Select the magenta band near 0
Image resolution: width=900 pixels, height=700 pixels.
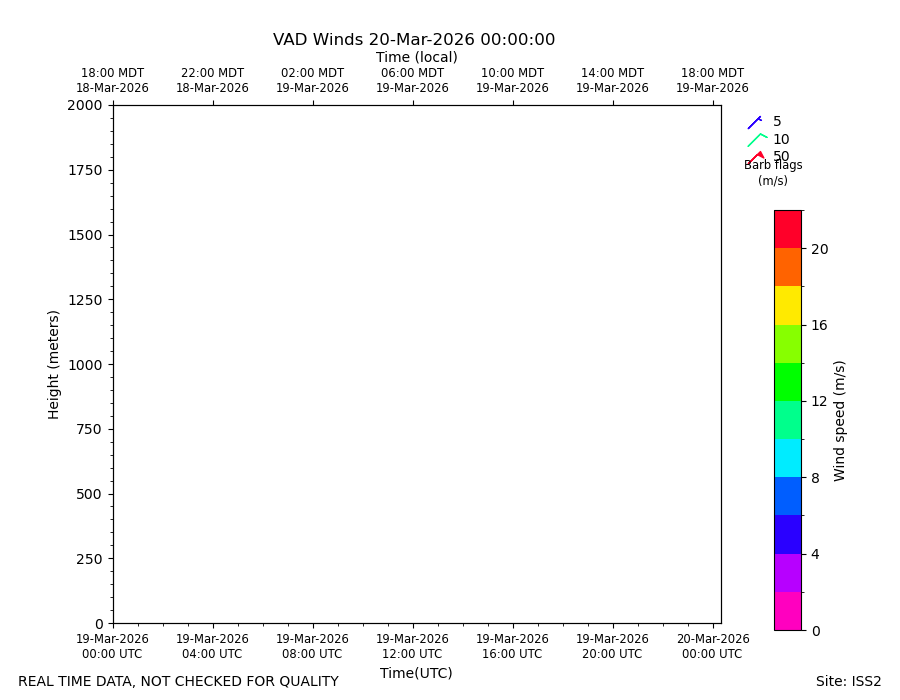click(788, 611)
